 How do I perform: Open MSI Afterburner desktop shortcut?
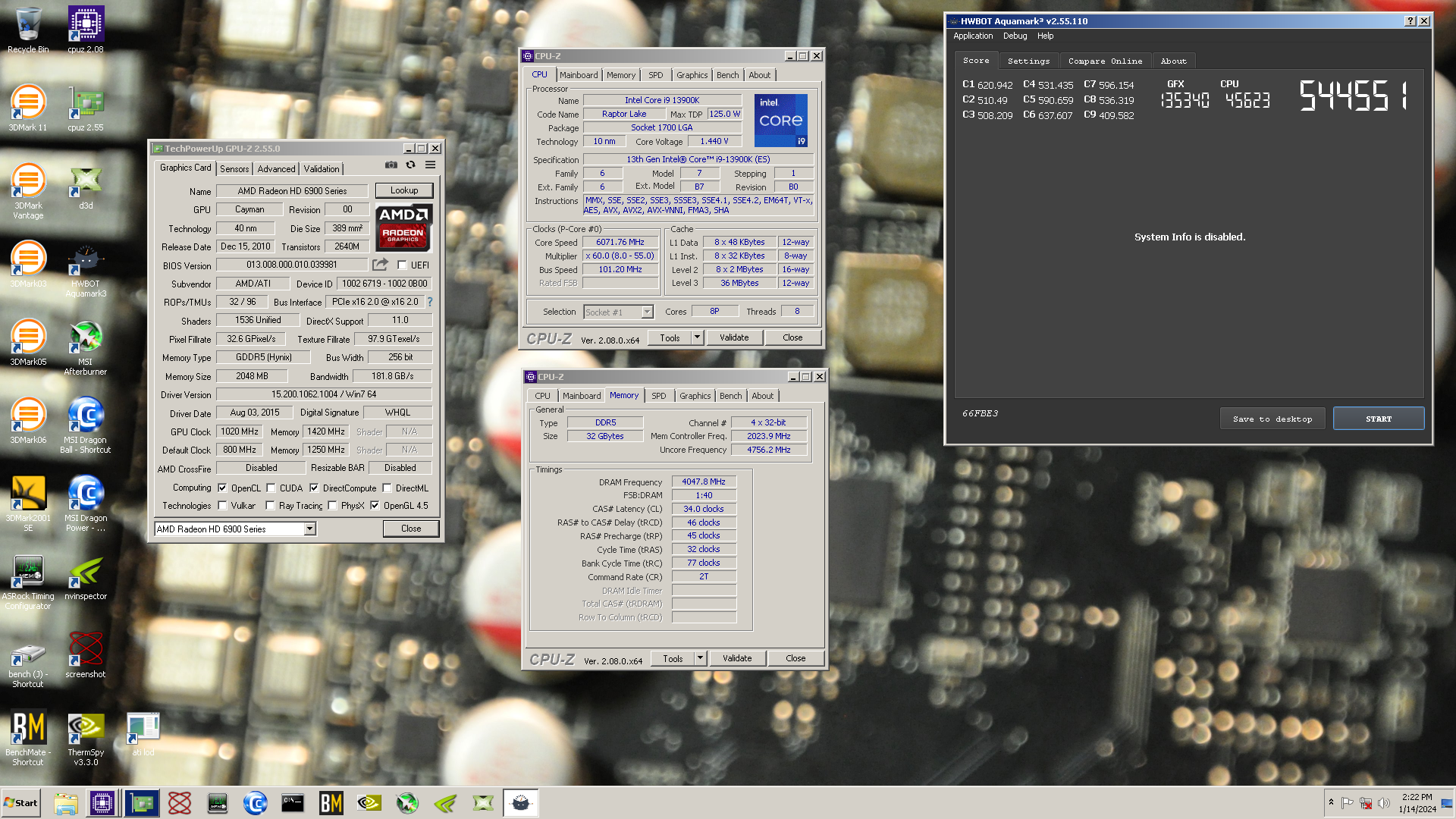click(86, 347)
